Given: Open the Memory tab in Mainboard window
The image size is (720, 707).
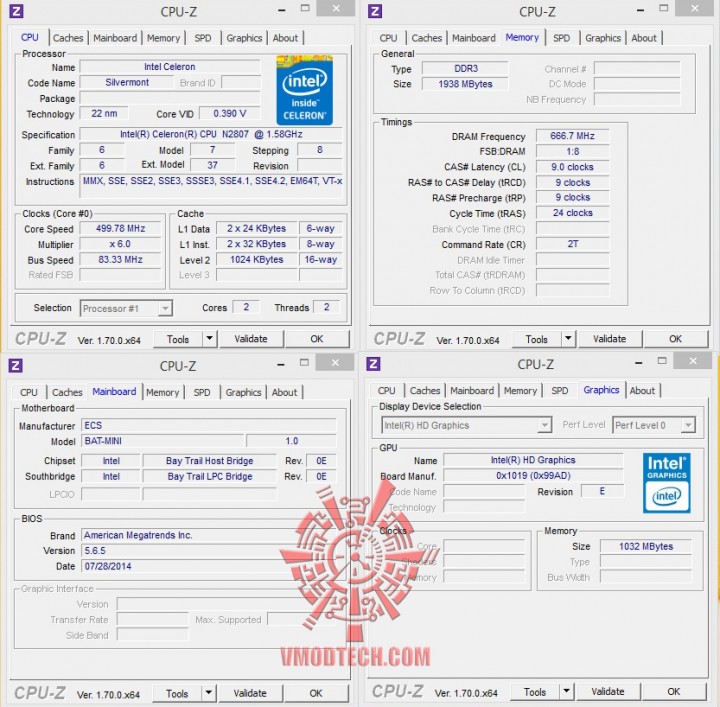Looking at the screenshot, I should click(x=163, y=392).
